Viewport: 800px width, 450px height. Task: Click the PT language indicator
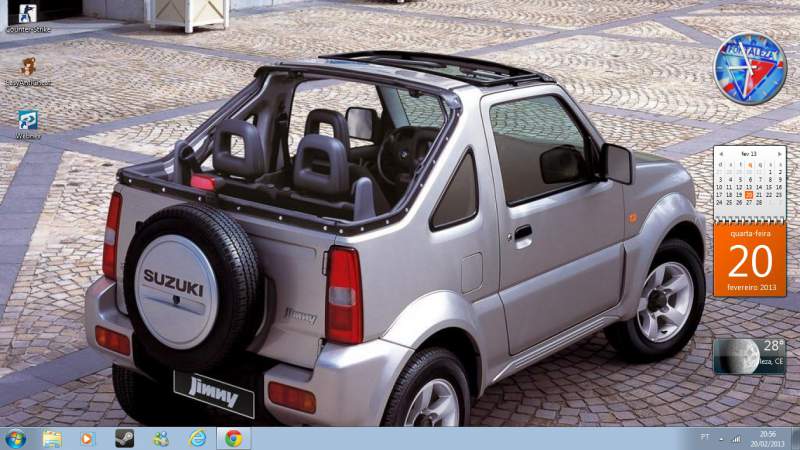point(705,437)
